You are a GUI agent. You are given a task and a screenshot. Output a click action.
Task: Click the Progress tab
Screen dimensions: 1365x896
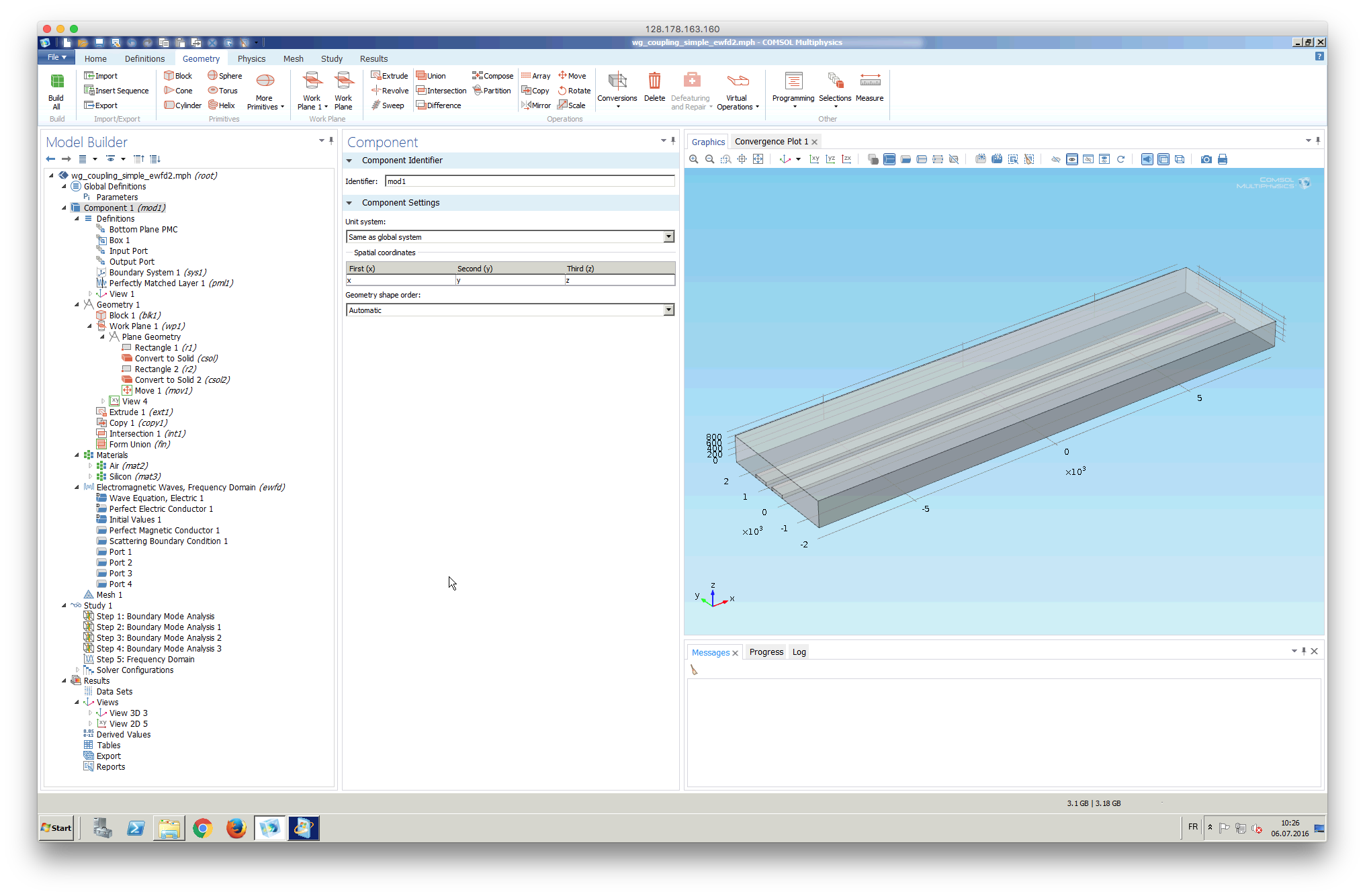click(766, 652)
